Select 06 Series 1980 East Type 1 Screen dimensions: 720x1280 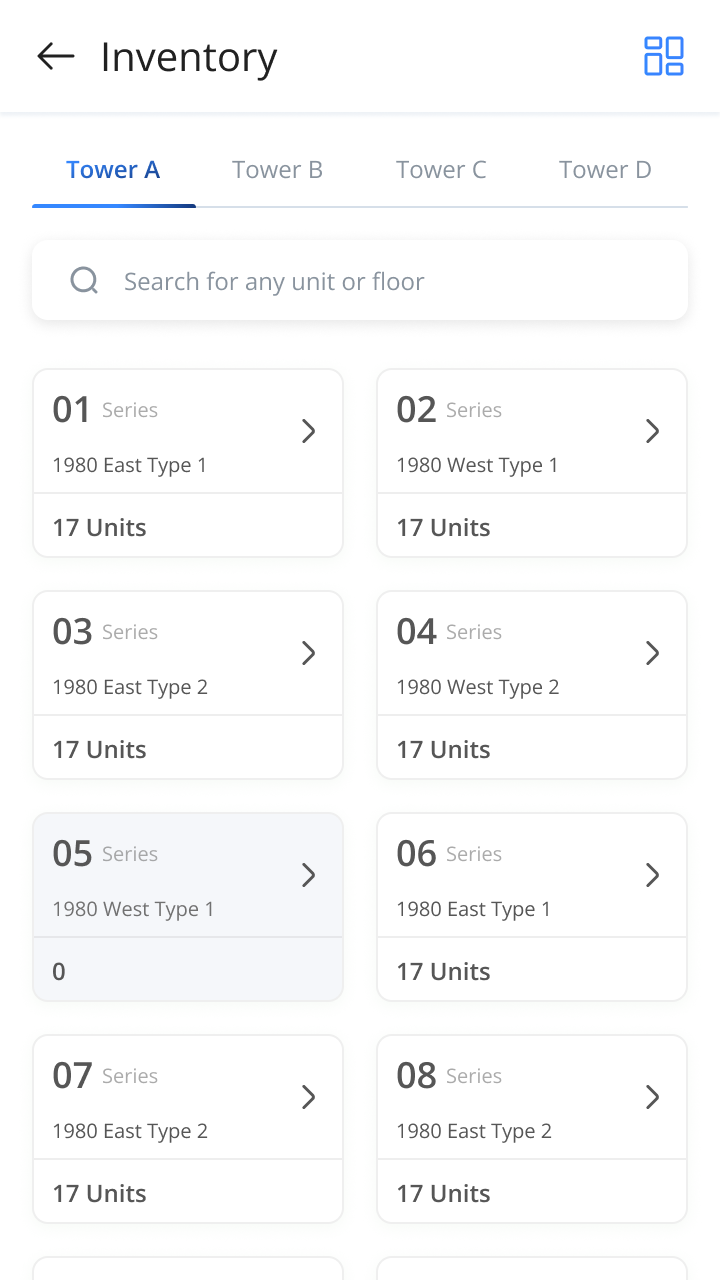[532, 907]
